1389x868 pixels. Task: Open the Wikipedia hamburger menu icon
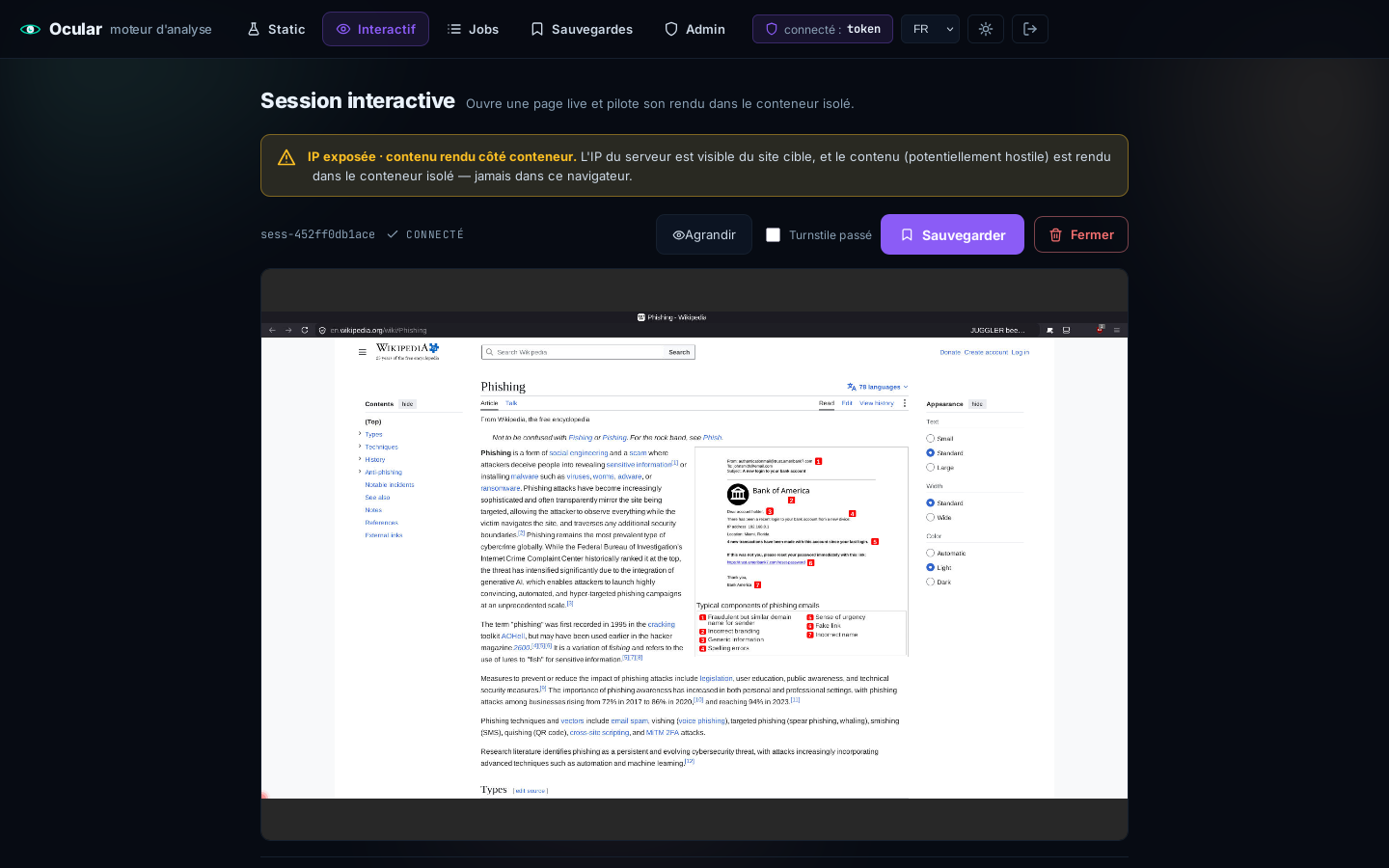click(x=363, y=352)
